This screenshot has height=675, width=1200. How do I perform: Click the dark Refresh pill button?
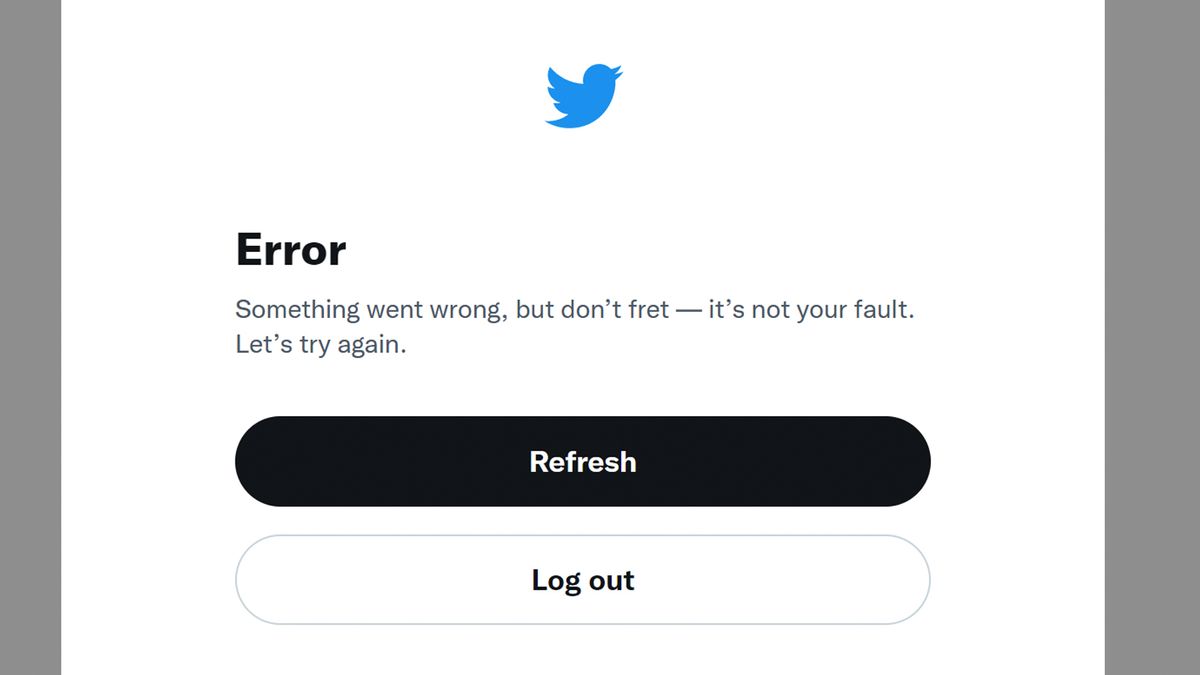pos(583,461)
